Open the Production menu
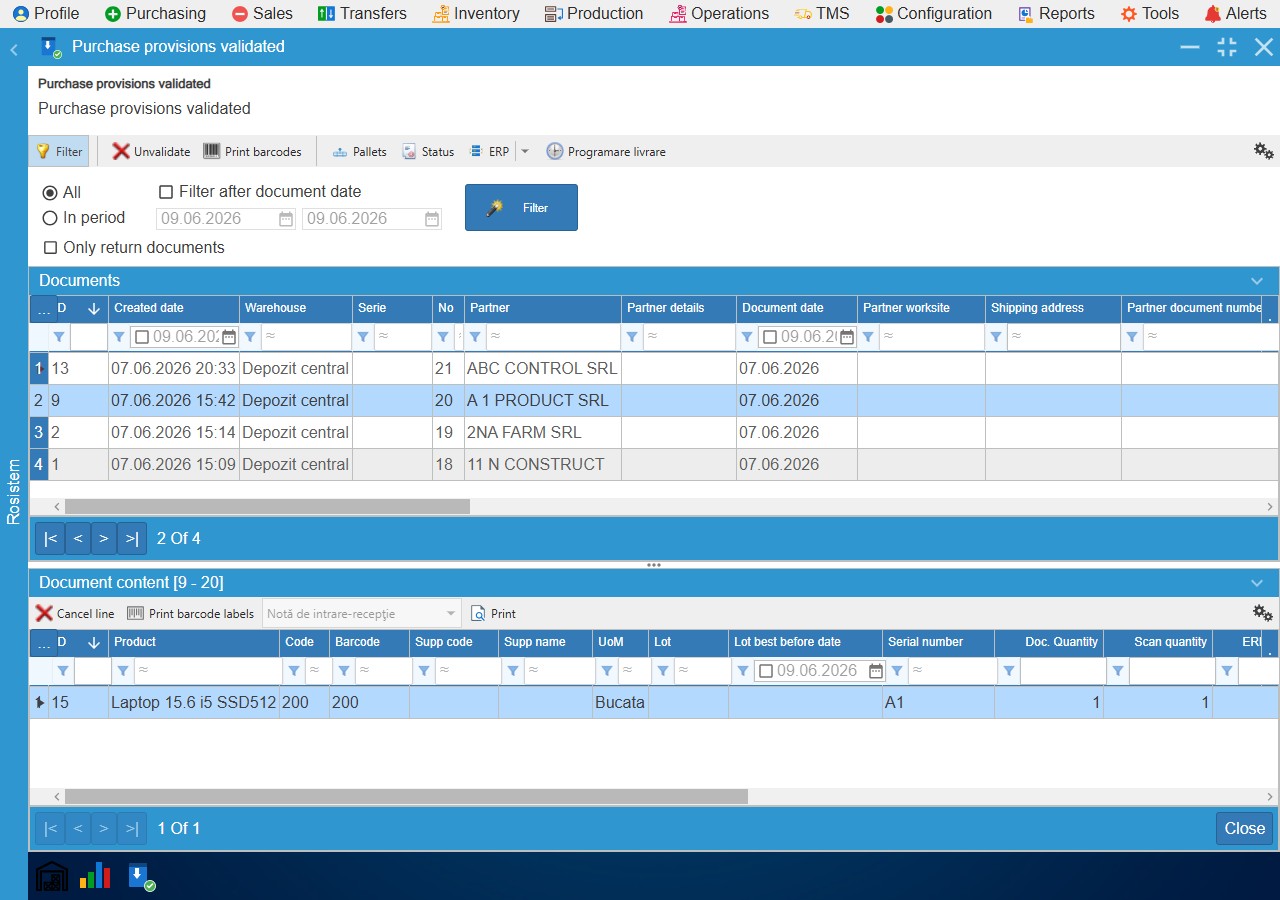This screenshot has width=1280, height=900. click(594, 13)
